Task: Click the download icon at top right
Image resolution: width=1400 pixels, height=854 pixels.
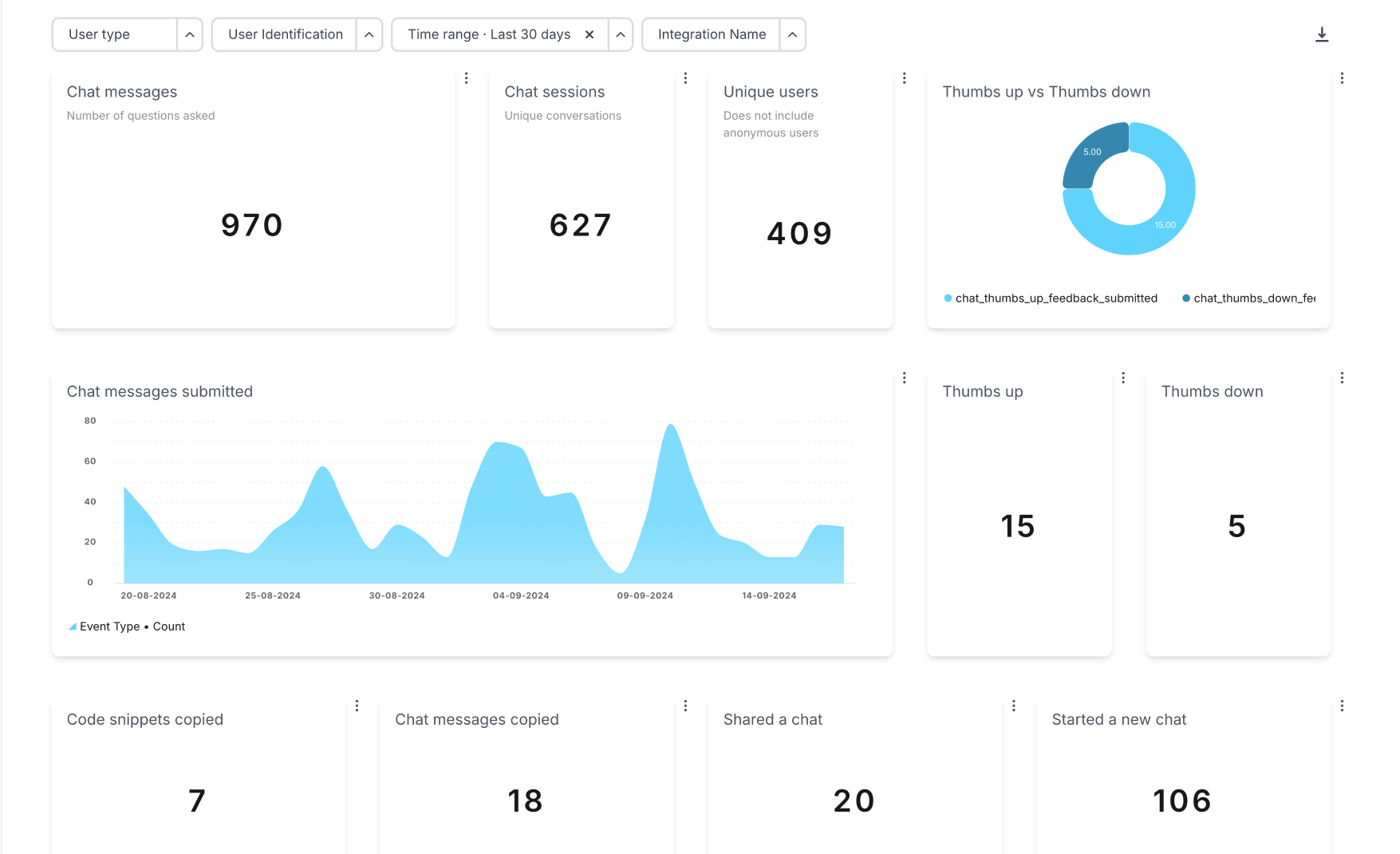Action: tap(1321, 34)
